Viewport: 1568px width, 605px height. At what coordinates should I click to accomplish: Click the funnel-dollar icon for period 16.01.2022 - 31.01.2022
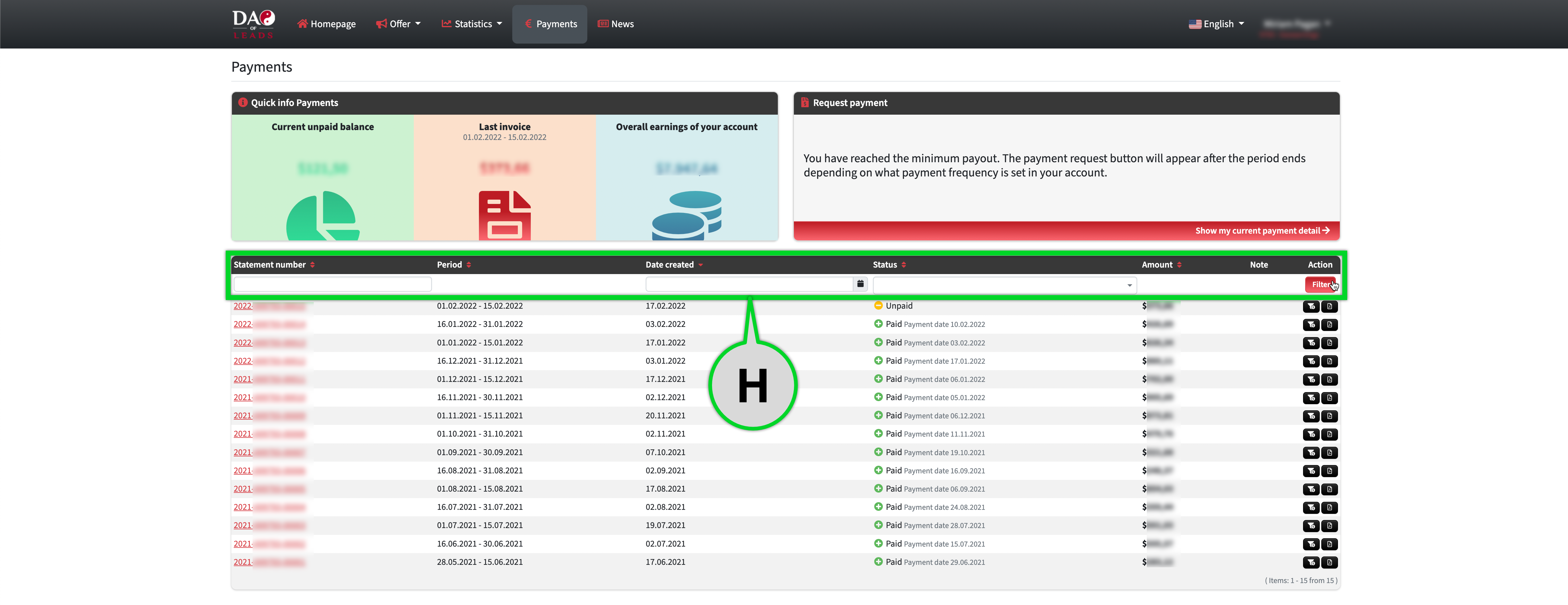(x=1311, y=325)
